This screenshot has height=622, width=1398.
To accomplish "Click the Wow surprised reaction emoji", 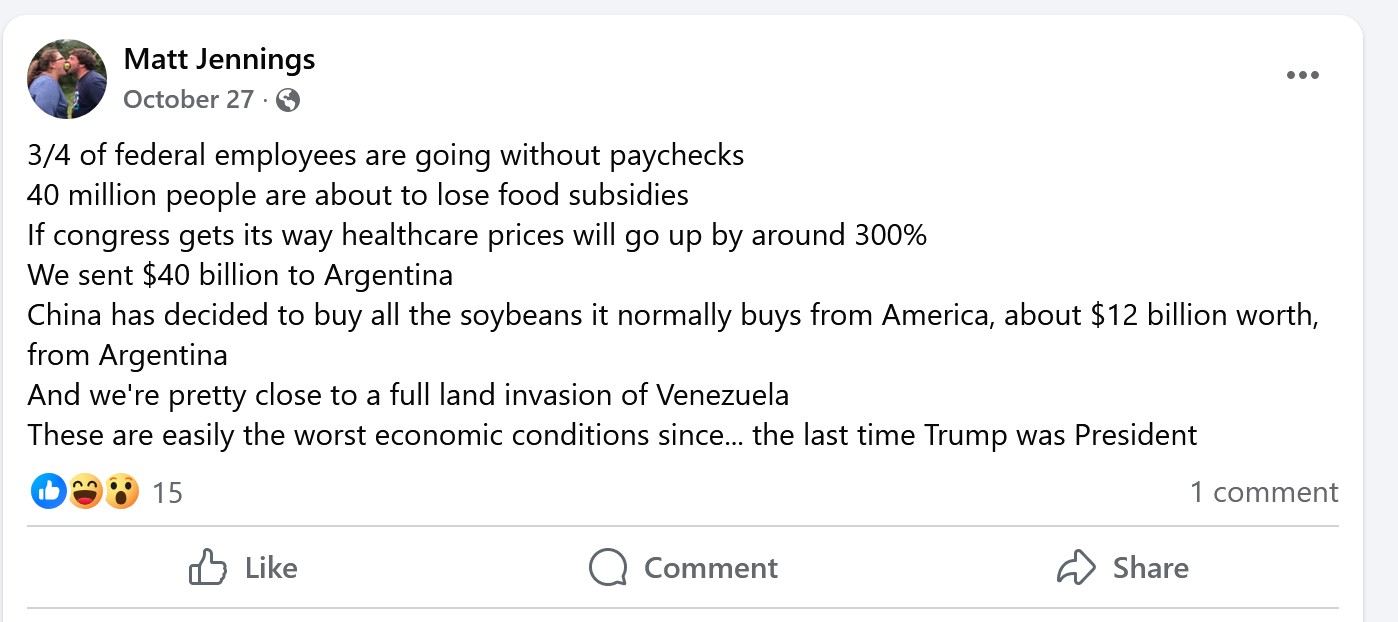I will pyautogui.click(x=121, y=491).
